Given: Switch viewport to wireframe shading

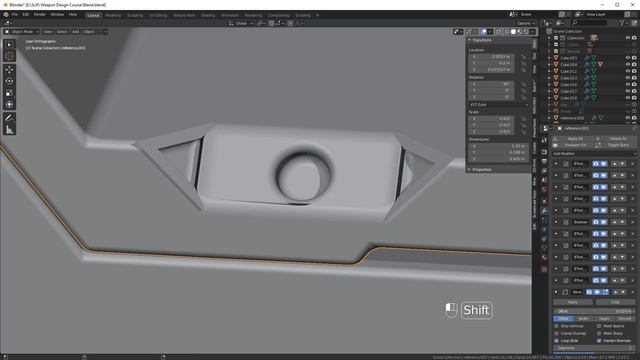Looking at the screenshot, I should [507, 31].
